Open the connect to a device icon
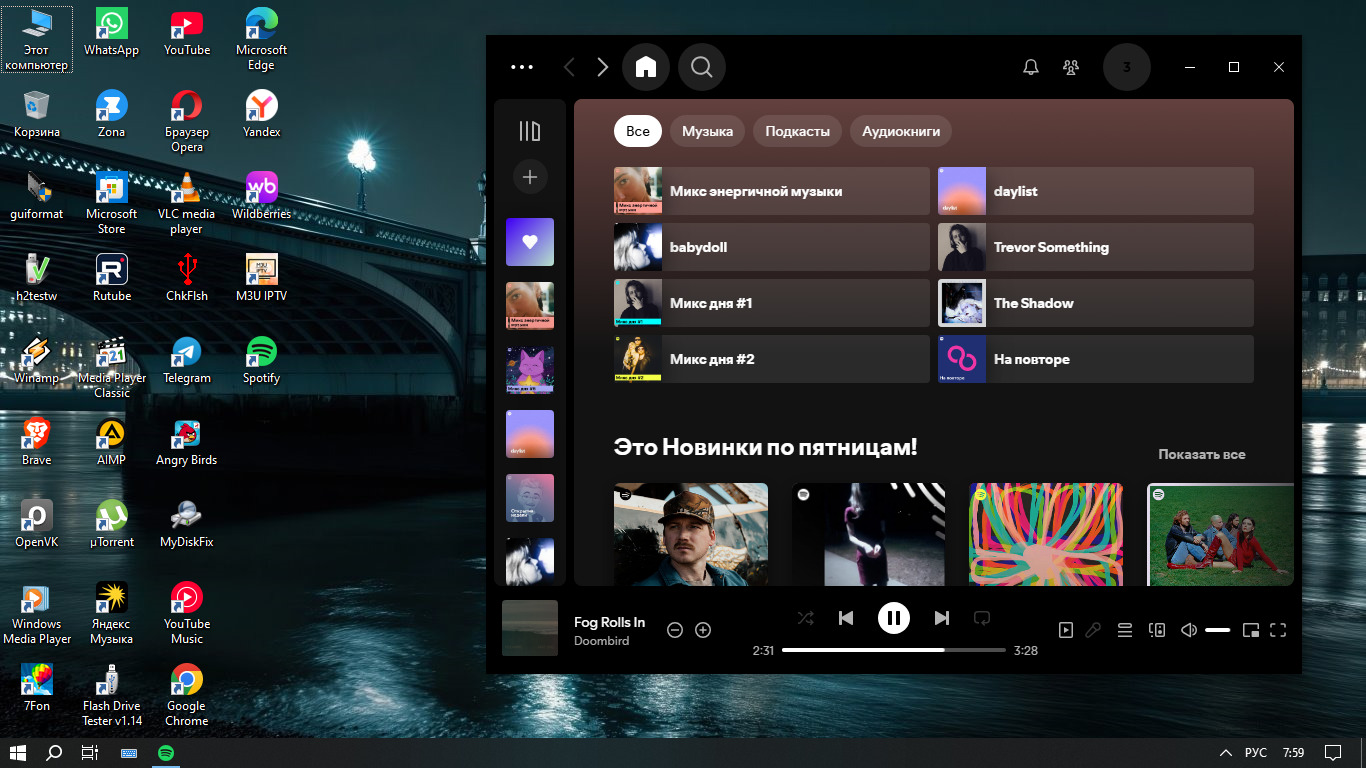 pos(1157,630)
